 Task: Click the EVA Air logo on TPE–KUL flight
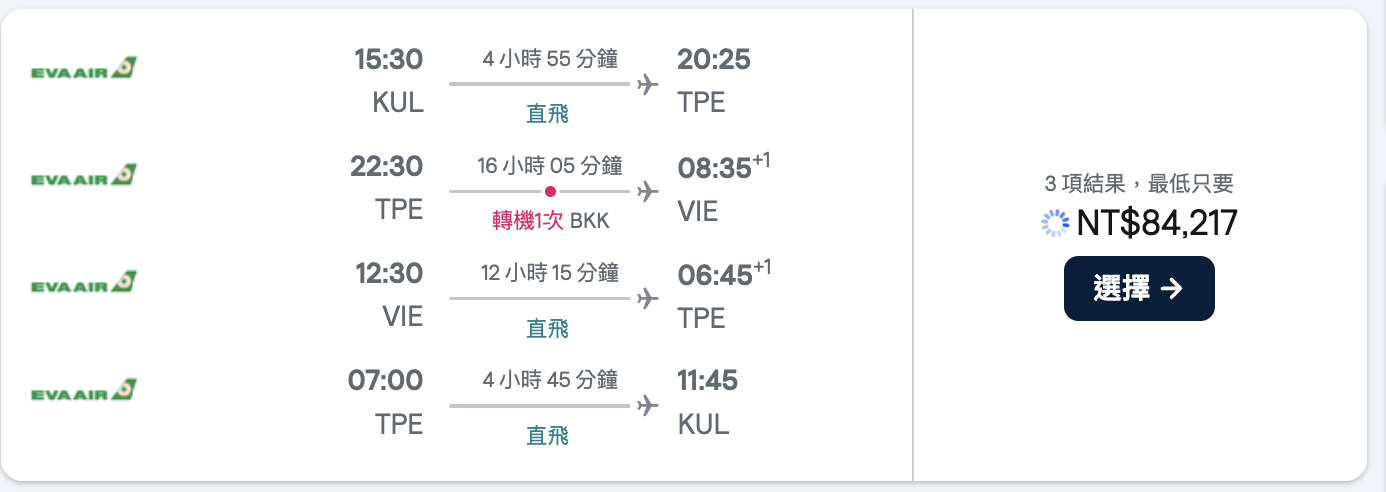click(84, 390)
